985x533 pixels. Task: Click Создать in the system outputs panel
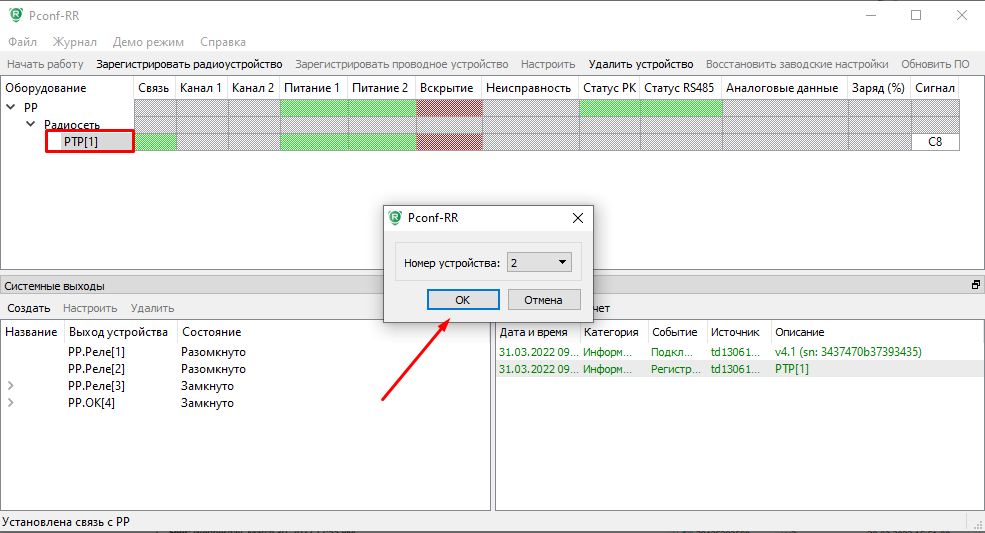[28, 308]
